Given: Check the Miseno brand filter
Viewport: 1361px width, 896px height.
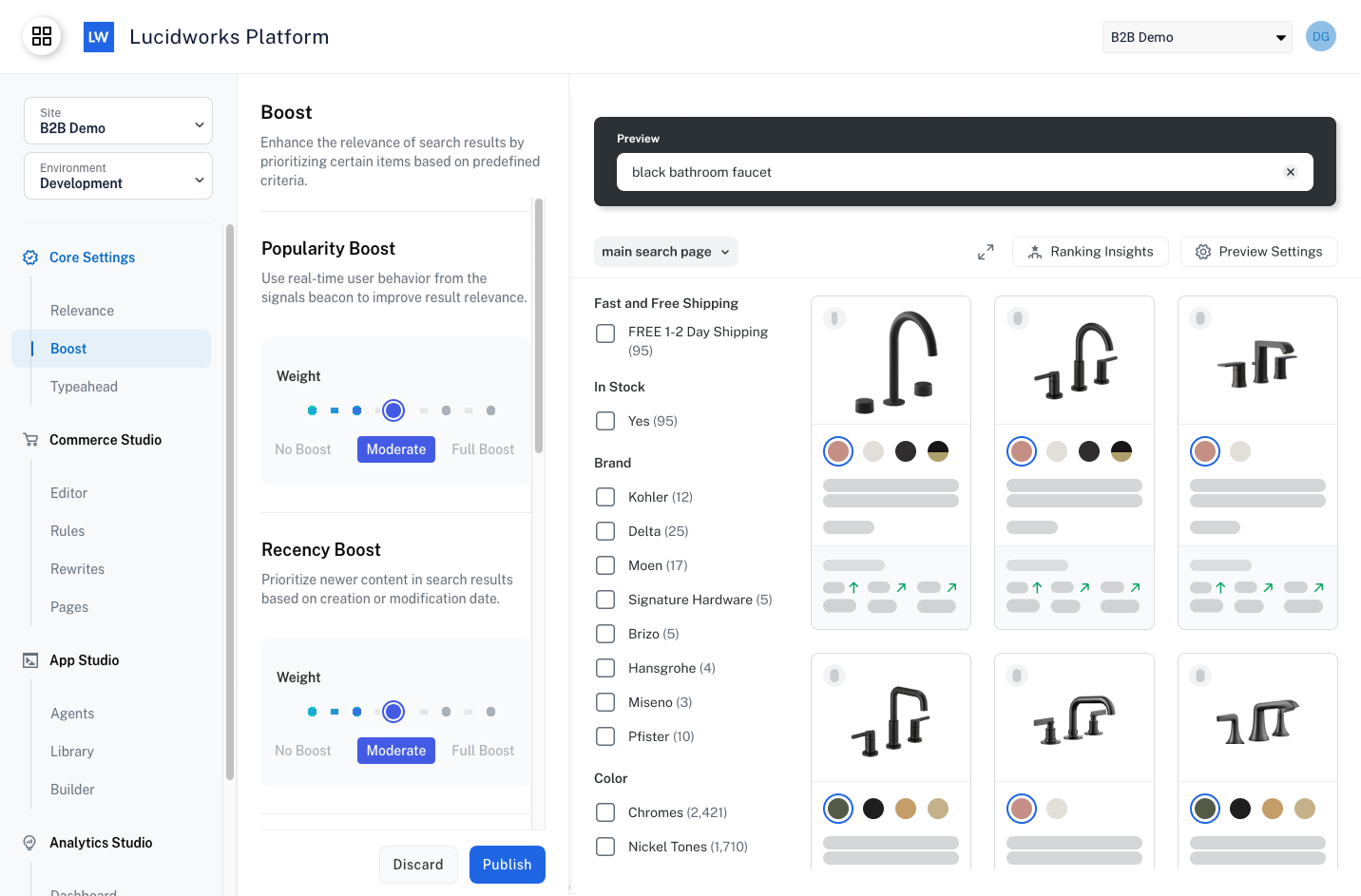Looking at the screenshot, I should click(605, 702).
